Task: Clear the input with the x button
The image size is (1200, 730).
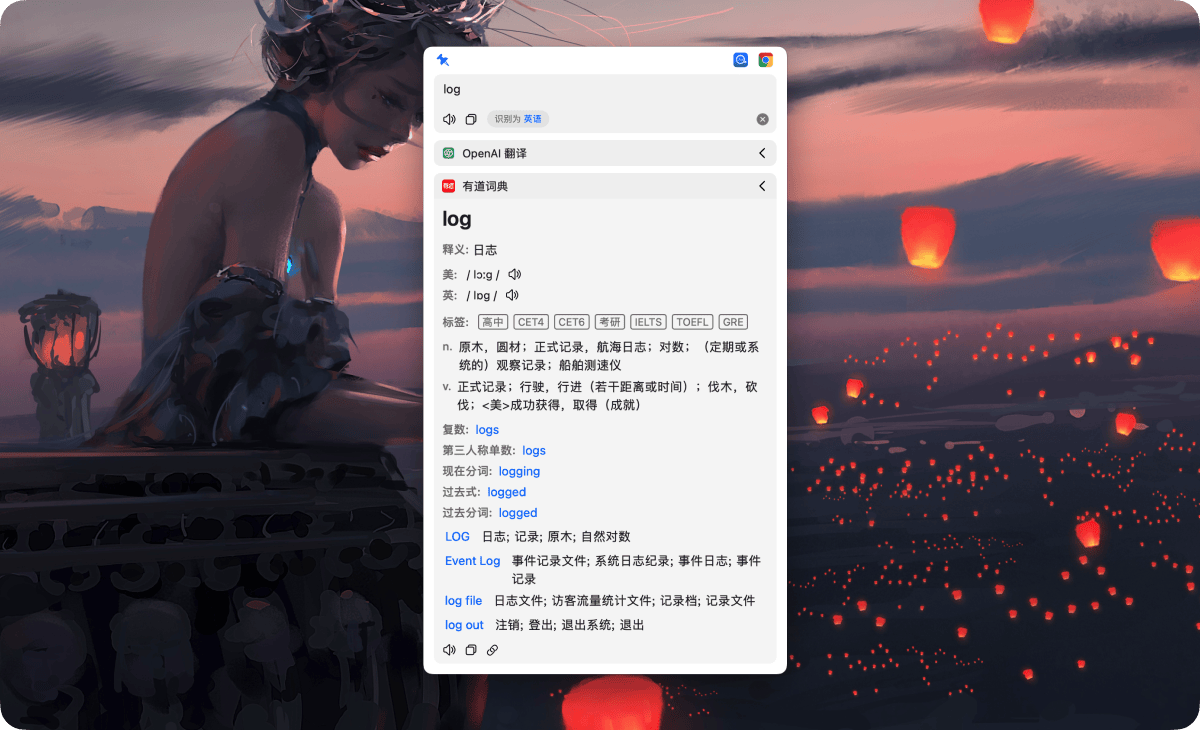Action: pyautogui.click(x=763, y=119)
